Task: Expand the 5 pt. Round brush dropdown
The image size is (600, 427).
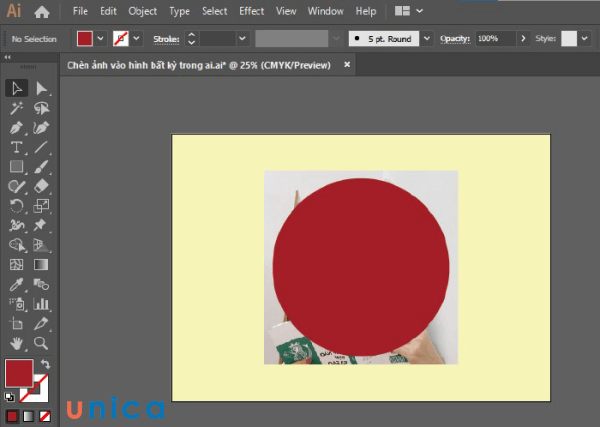Action: pyautogui.click(x=427, y=38)
